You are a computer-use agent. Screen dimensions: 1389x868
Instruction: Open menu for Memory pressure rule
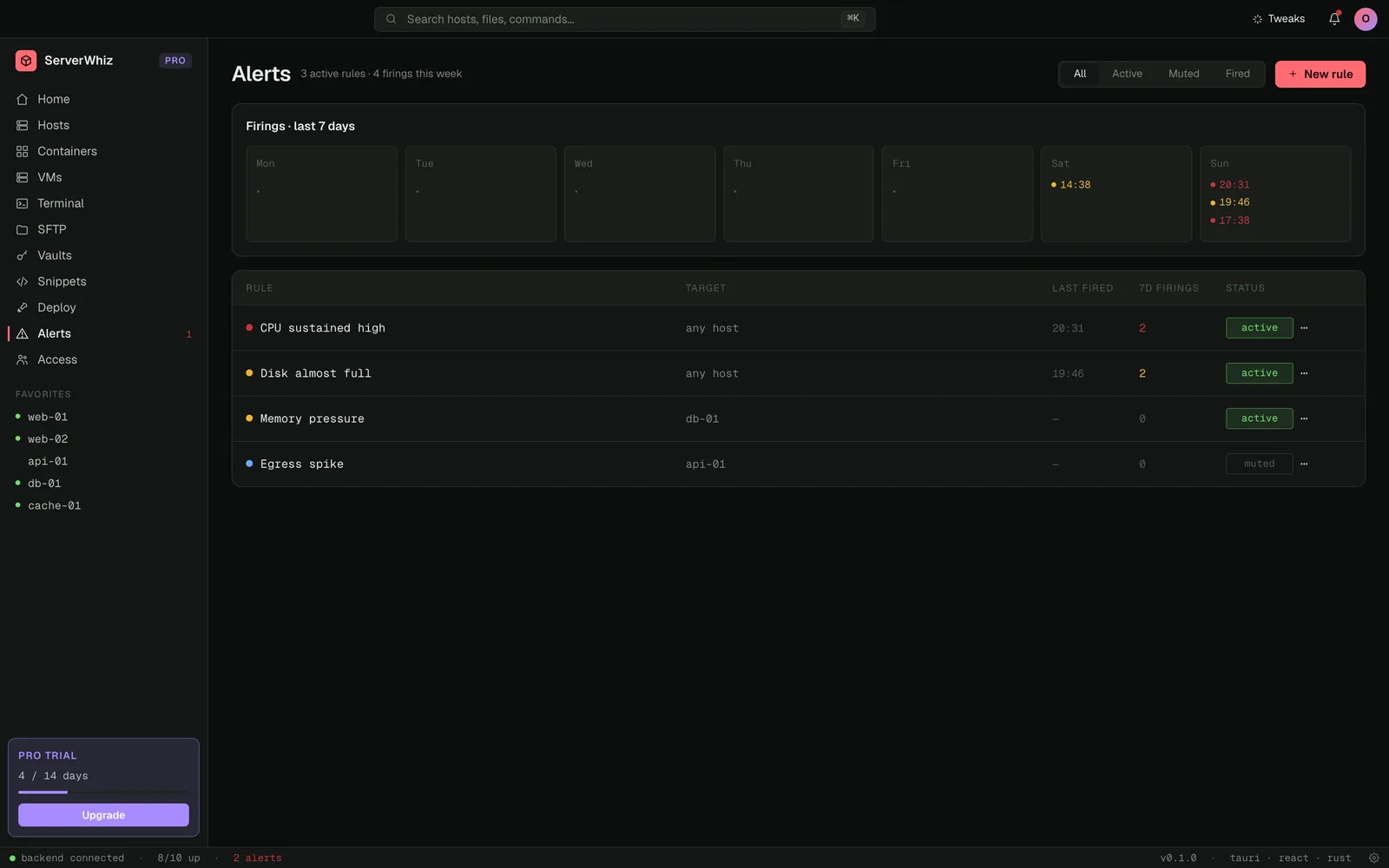[1304, 418]
